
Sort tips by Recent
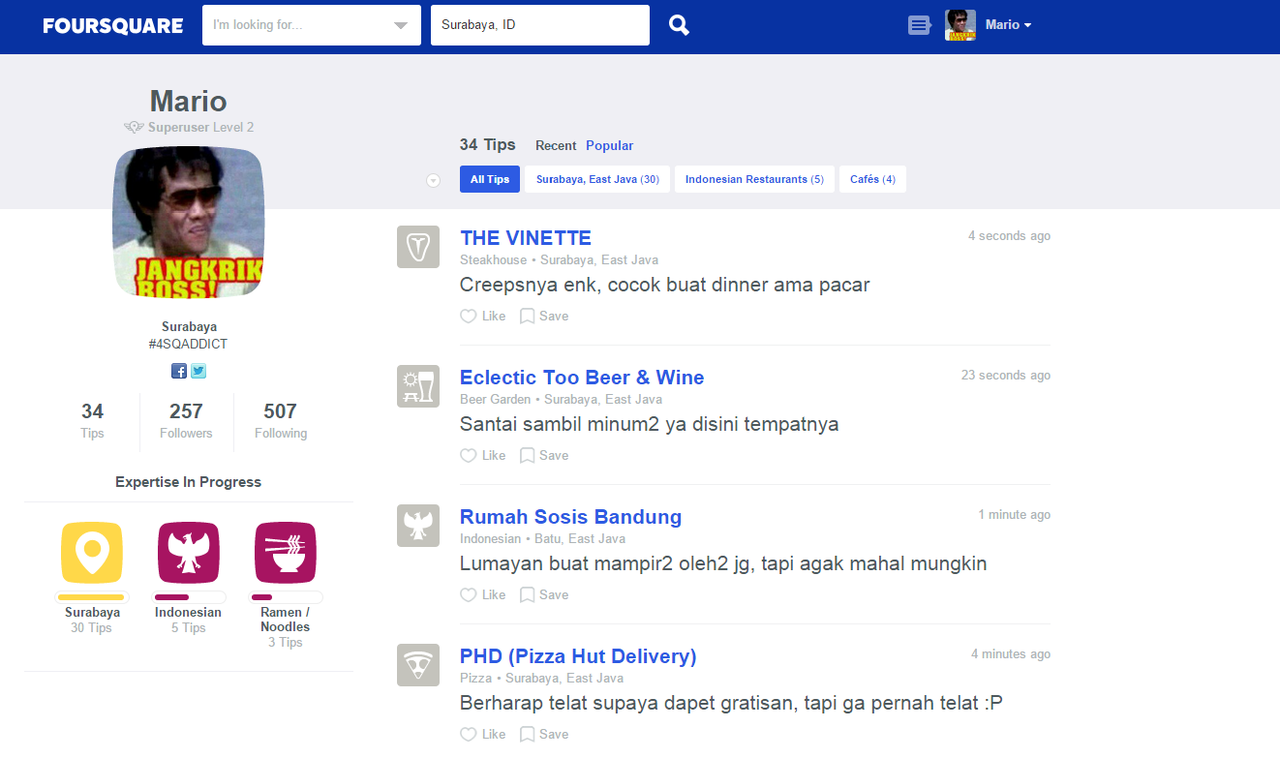tap(556, 146)
